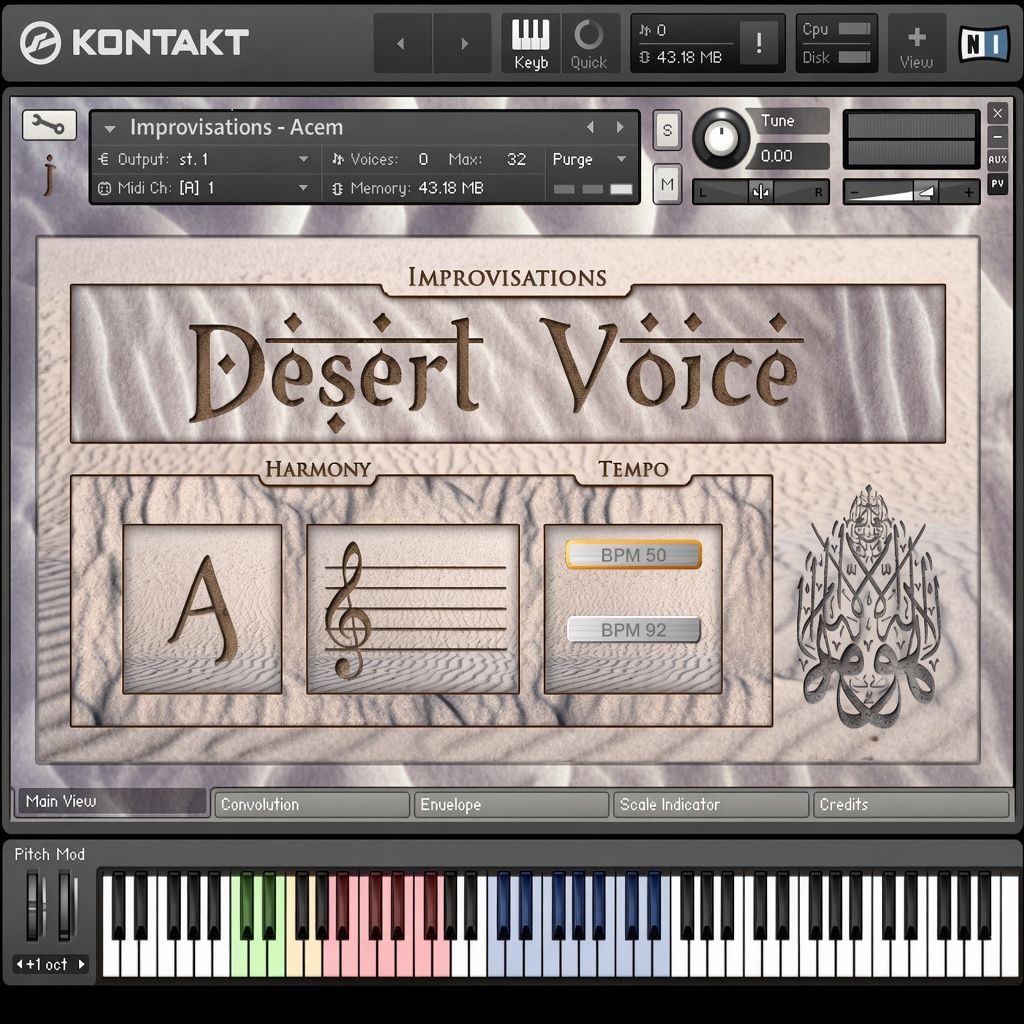Open the Credits tab
This screenshot has height=1024, width=1024.
pos(911,805)
